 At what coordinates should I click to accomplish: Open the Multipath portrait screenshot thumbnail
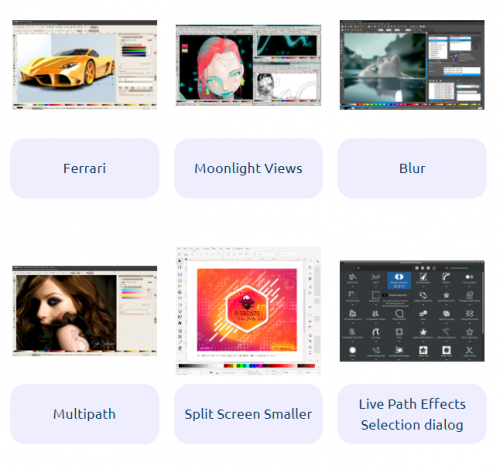point(84,311)
